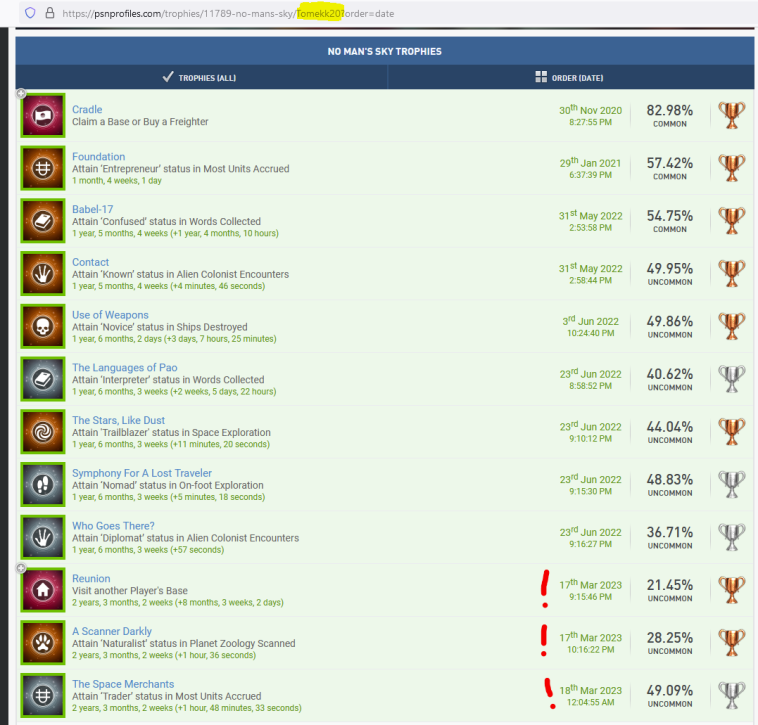This screenshot has height=725, width=758.
Task: Expand the plus marker beside Cradle
Action: (x=21, y=94)
